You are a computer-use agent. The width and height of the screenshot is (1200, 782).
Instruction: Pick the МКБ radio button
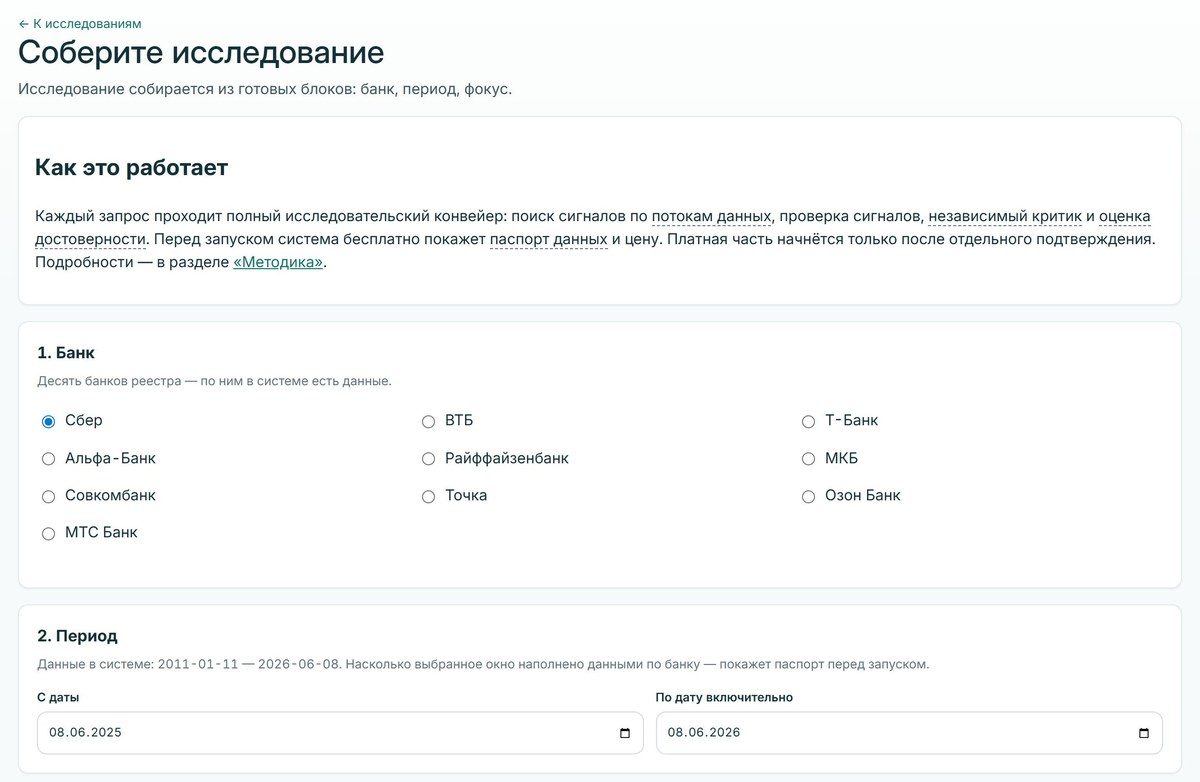click(808, 459)
